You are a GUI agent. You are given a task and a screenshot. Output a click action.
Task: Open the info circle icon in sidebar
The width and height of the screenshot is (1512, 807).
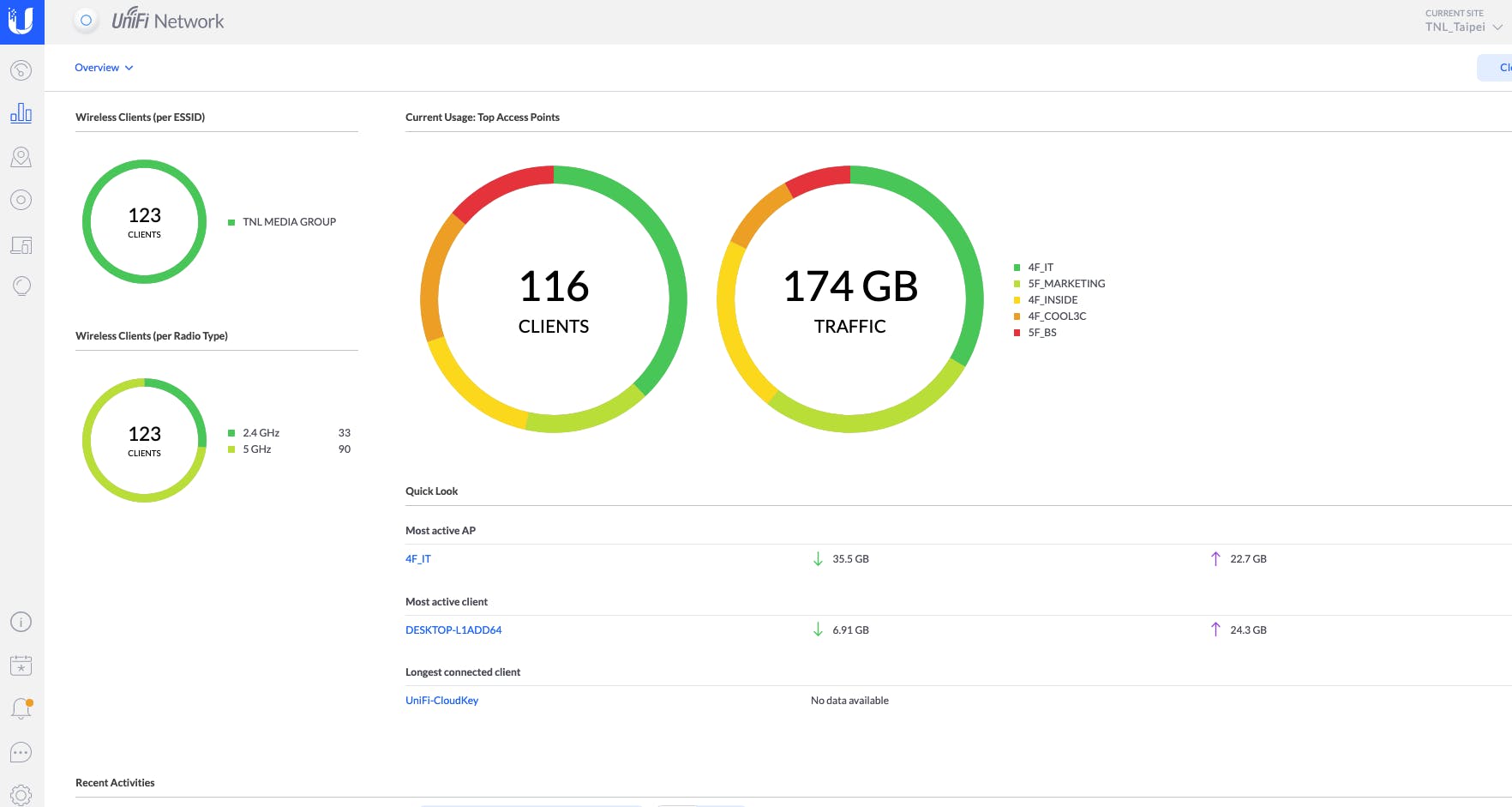tap(21, 622)
